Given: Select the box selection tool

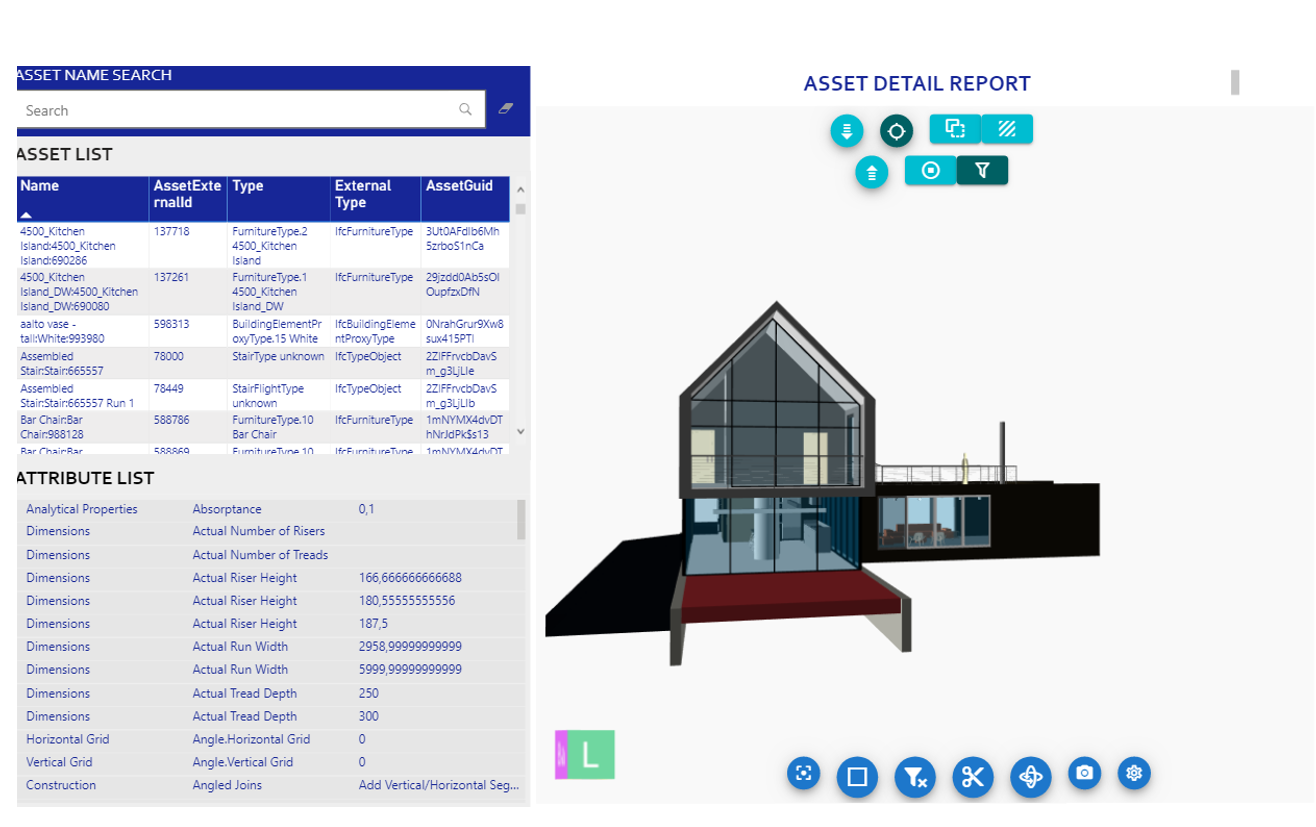Looking at the screenshot, I should pyautogui.click(x=858, y=775).
